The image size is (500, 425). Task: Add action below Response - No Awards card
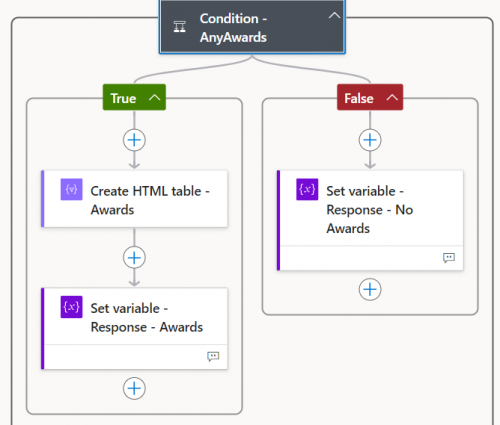point(370,289)
